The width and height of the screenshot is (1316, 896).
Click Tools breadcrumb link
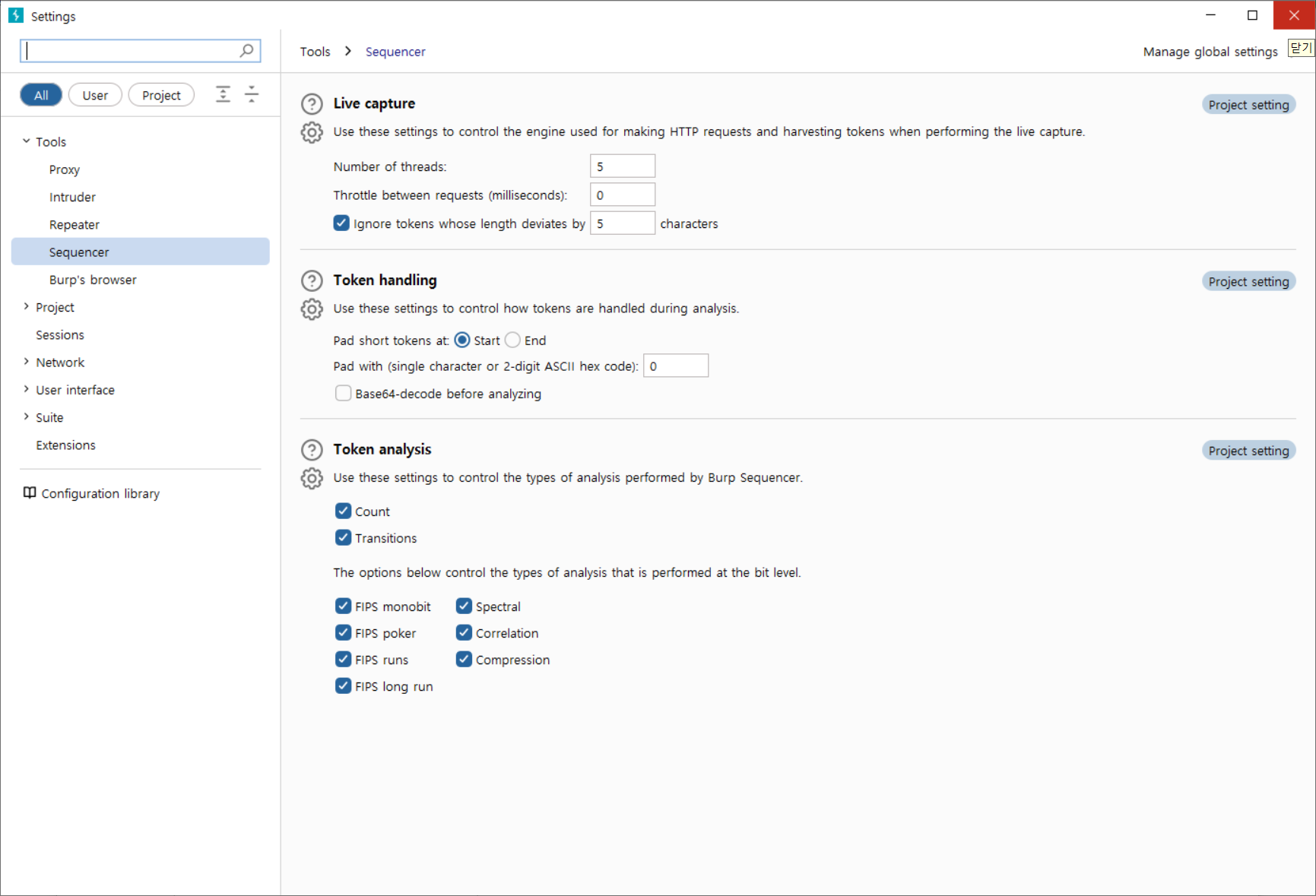click(315, 52)
